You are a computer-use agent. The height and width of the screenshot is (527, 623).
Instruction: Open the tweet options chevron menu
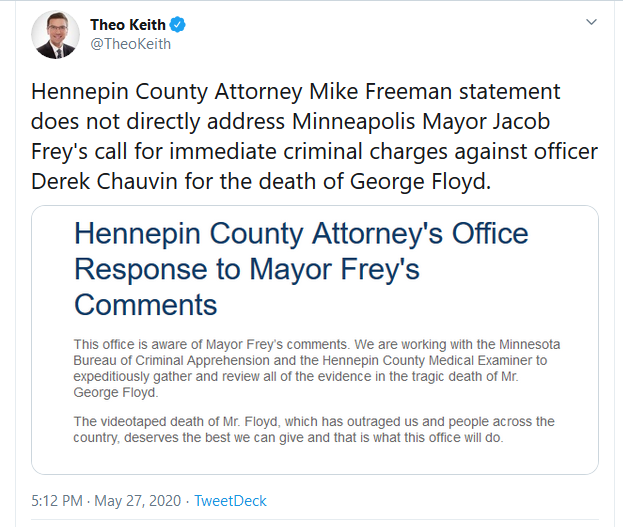pyautogui.click(x=591, y=22)
